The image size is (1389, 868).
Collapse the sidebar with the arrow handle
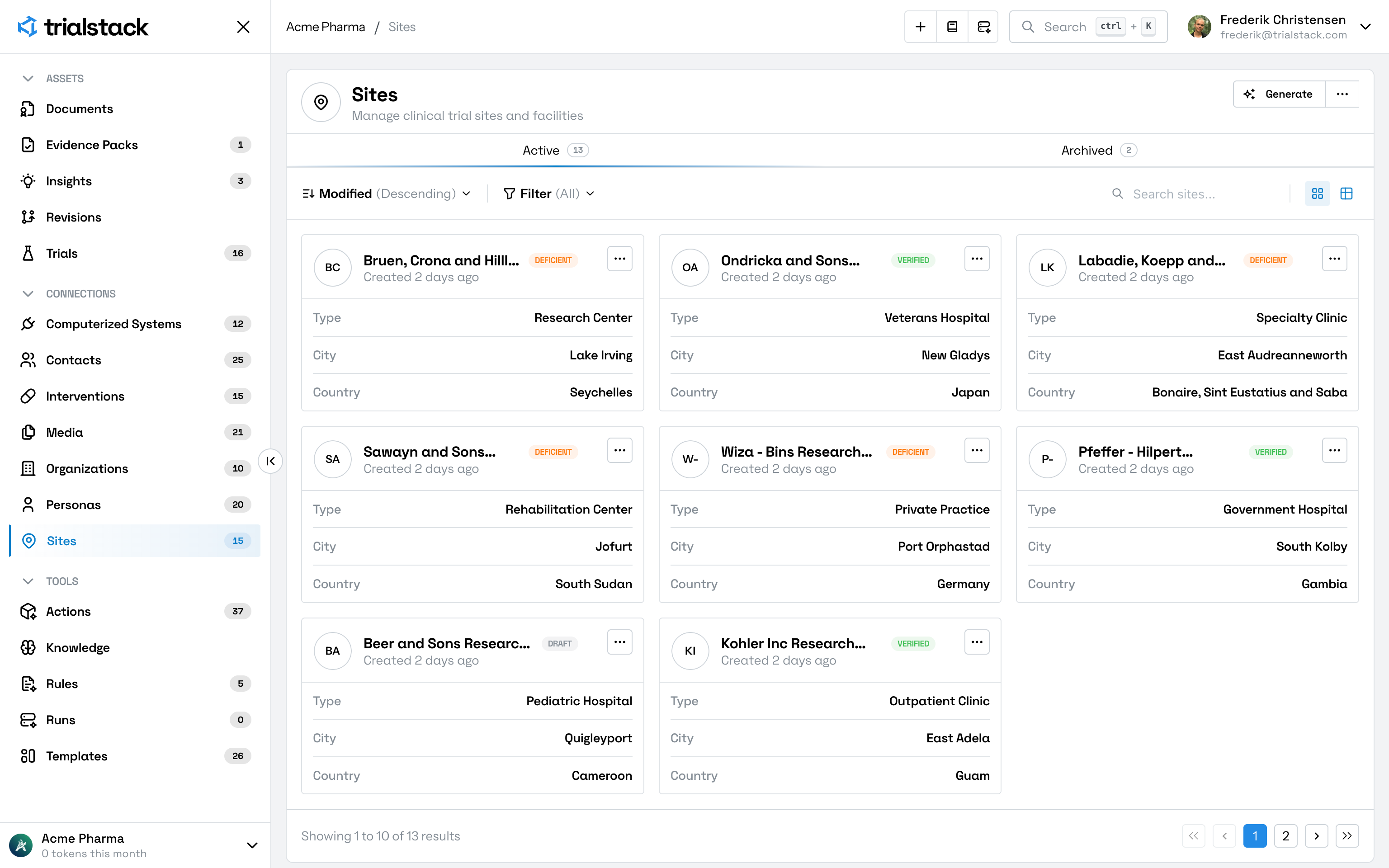tap(270, 461)
